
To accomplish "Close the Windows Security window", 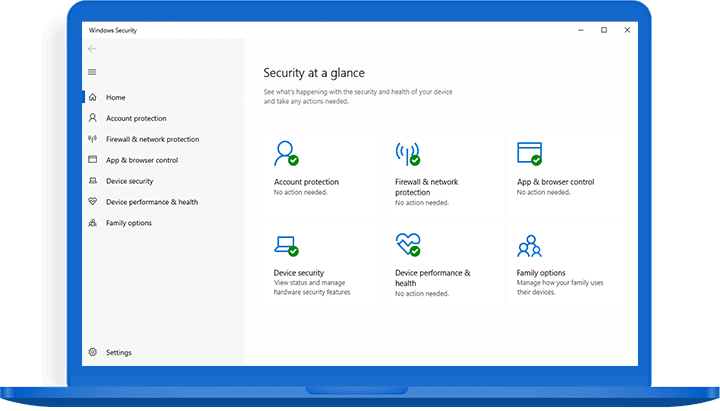I will tap(627, 30).
